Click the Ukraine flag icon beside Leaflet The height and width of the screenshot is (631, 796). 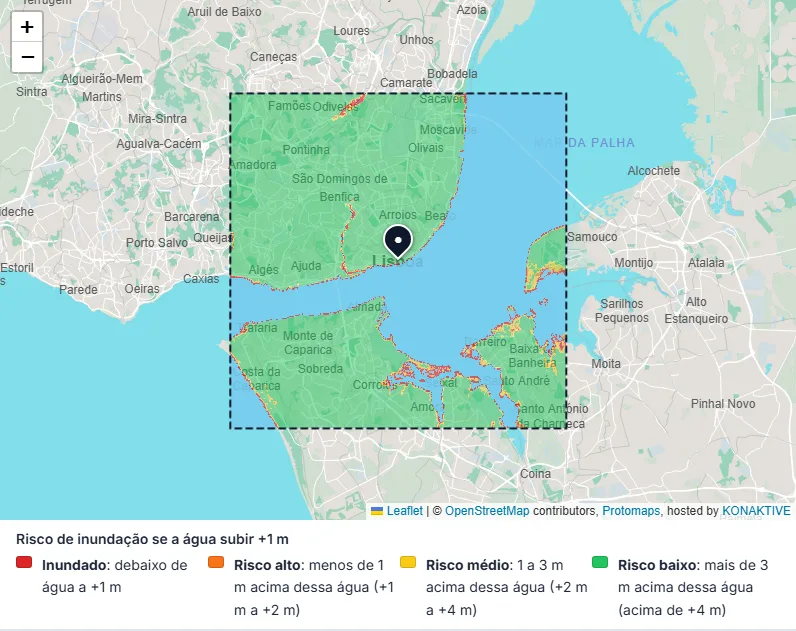tap(377, 511)
